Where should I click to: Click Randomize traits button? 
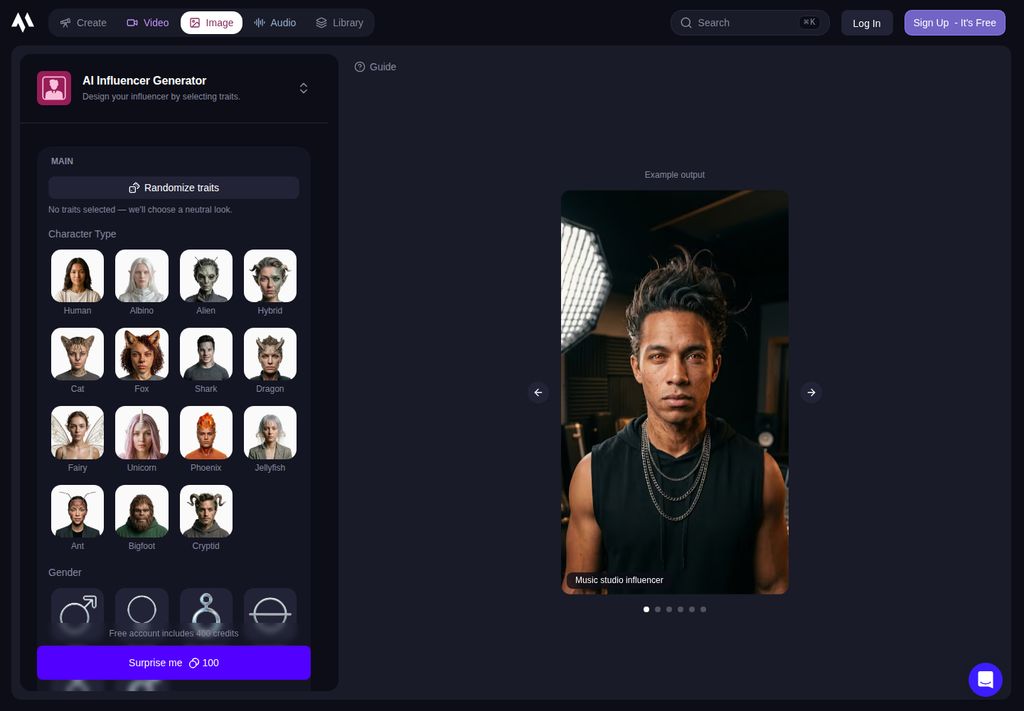[x=174, y=187]
